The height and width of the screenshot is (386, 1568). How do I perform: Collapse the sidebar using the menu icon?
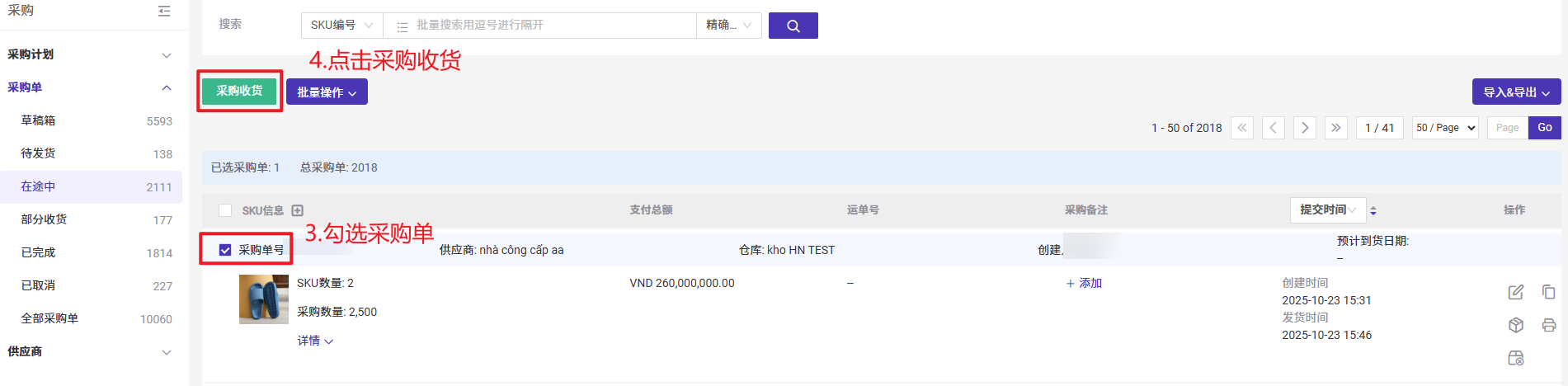pyautogui.click(x=164, y=11)
